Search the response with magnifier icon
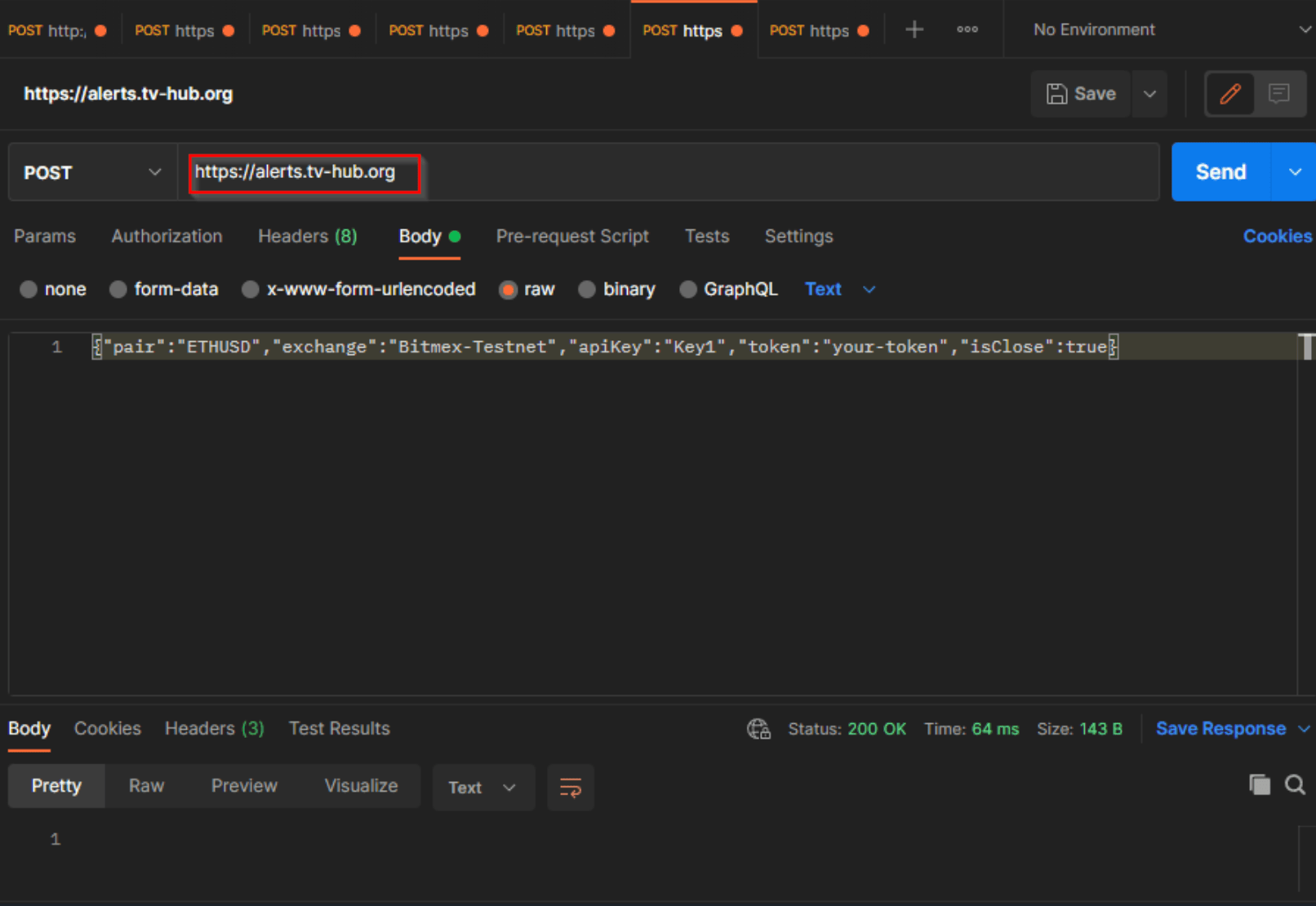This screenshot has height=906, width=1316. [x=1295, y=785]
